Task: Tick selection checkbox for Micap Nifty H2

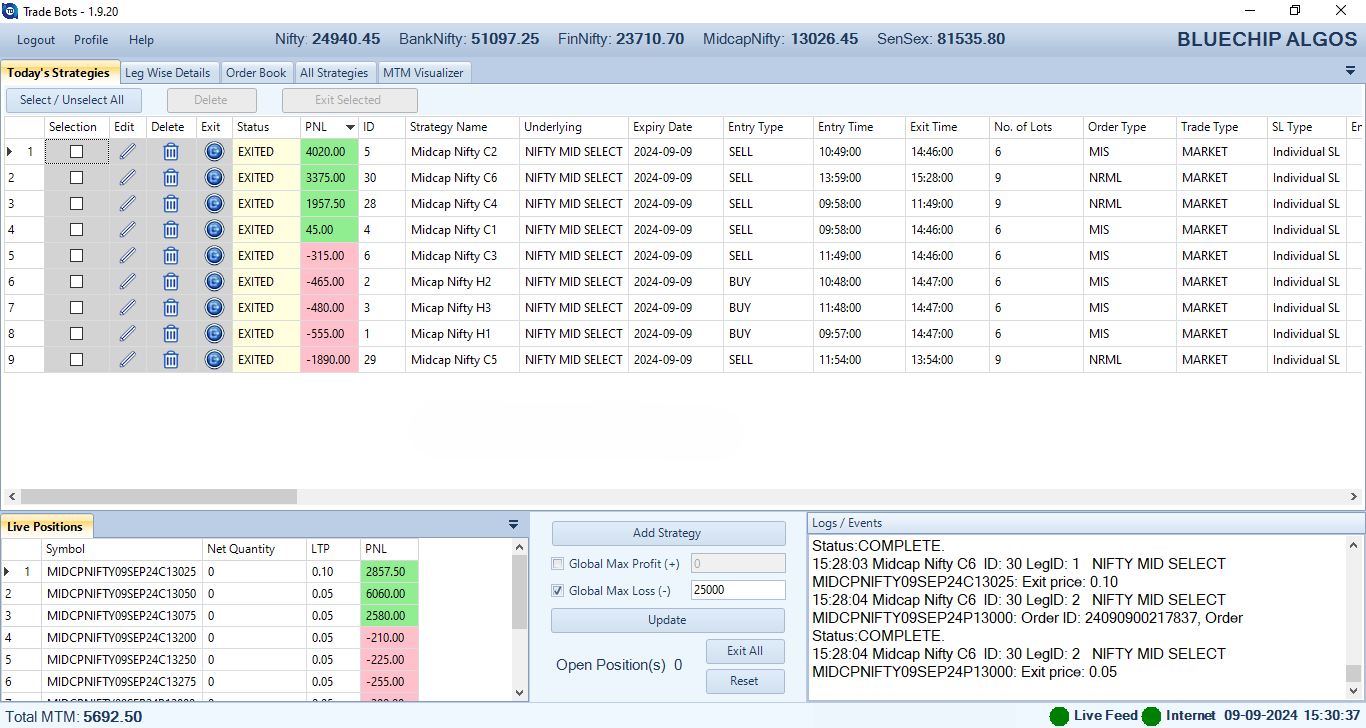Action: point(77,281)
